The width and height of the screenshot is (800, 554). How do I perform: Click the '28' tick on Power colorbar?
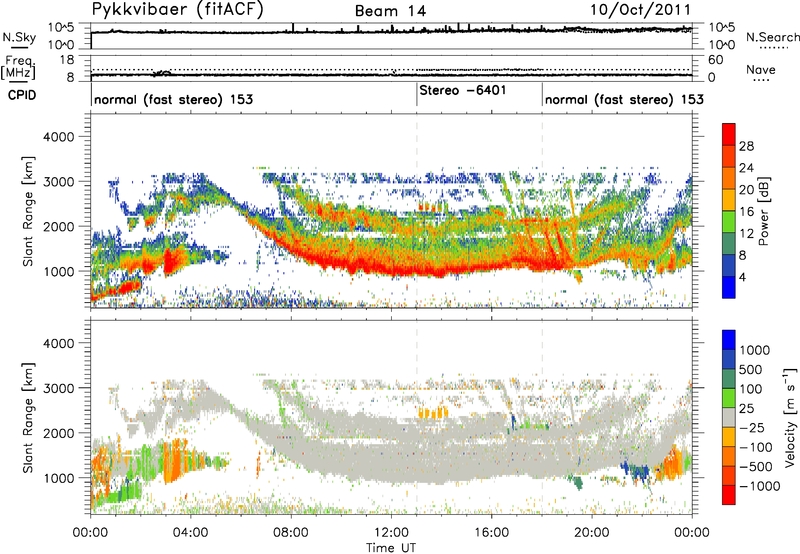click(746, 146)
